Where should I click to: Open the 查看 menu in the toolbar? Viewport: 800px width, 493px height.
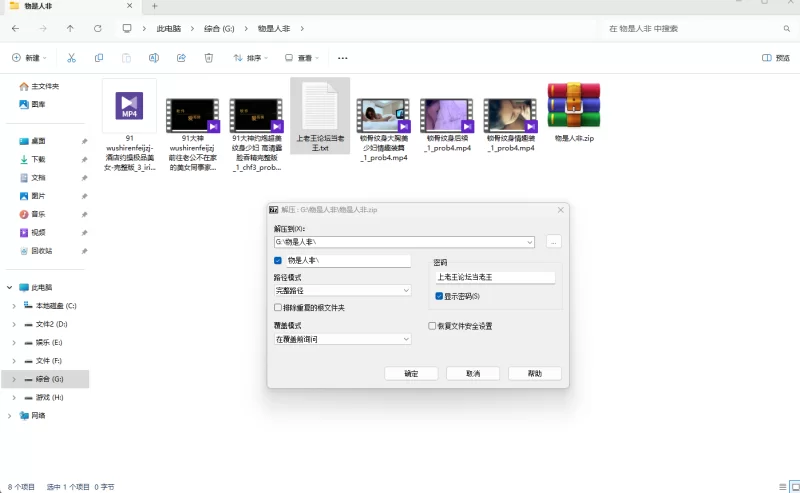pos(303,58)
